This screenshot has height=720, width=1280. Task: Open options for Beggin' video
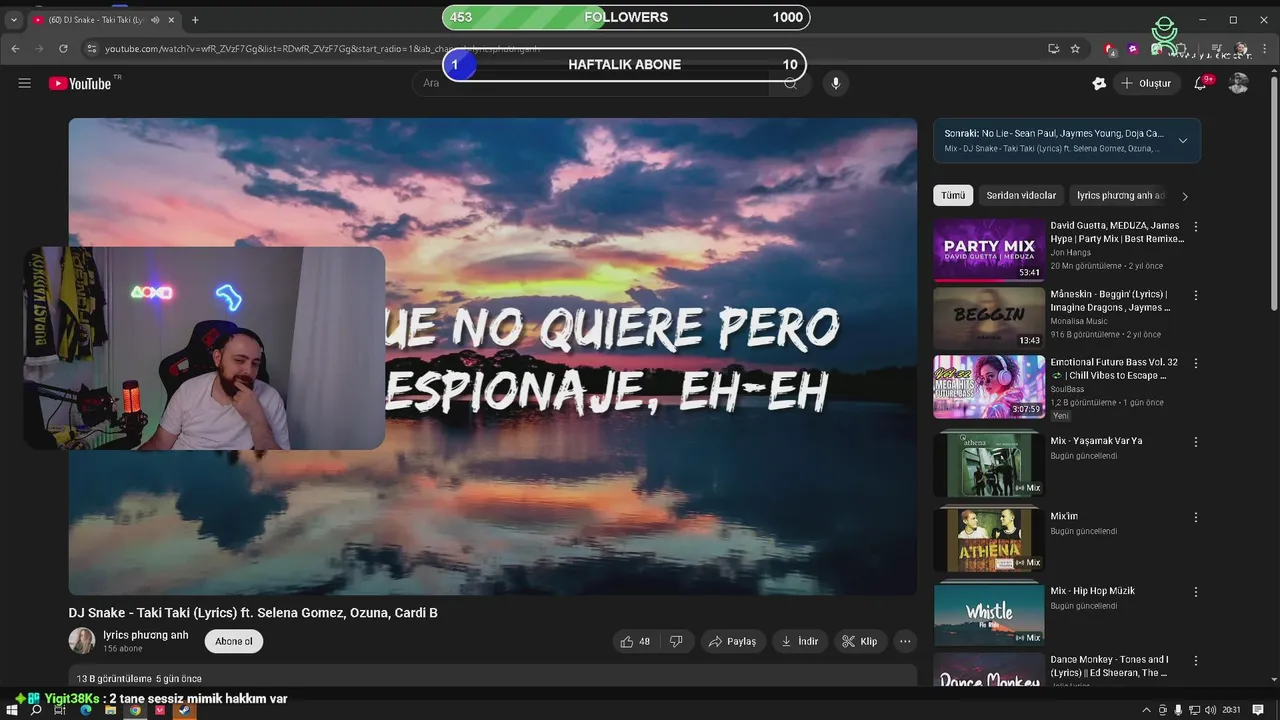click(1195, 295)
